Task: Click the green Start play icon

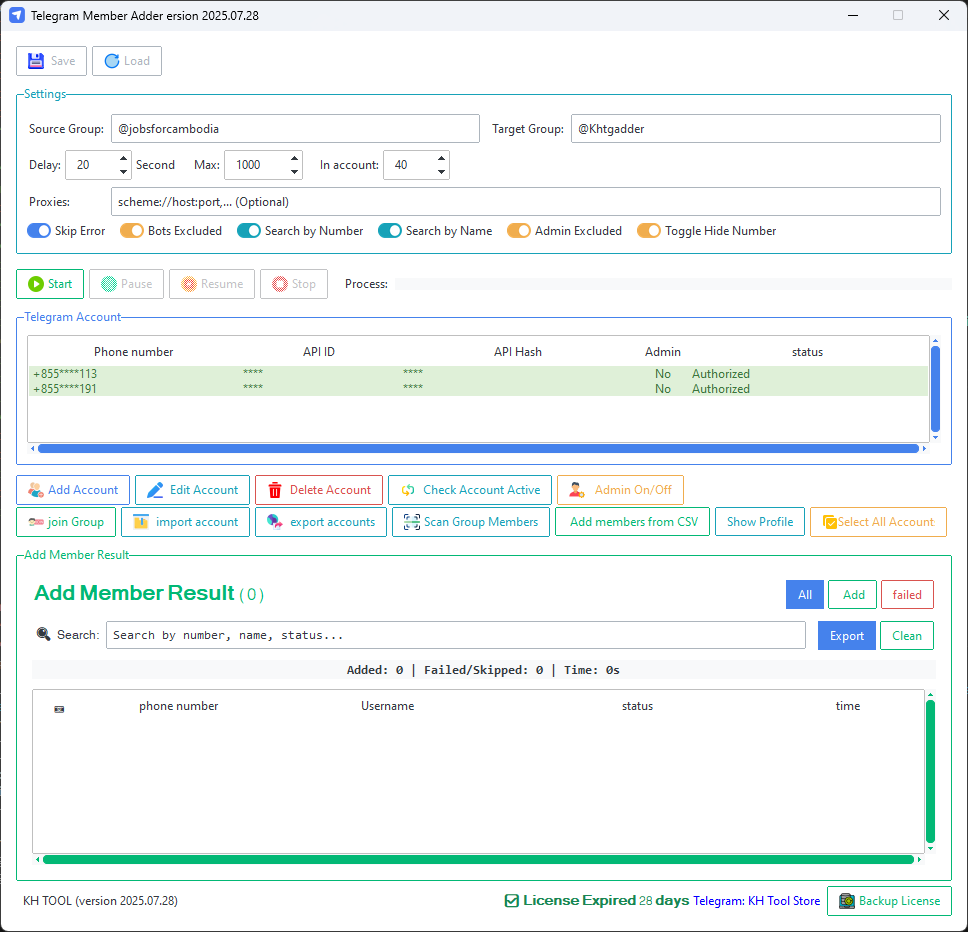Action: point(36,284)
